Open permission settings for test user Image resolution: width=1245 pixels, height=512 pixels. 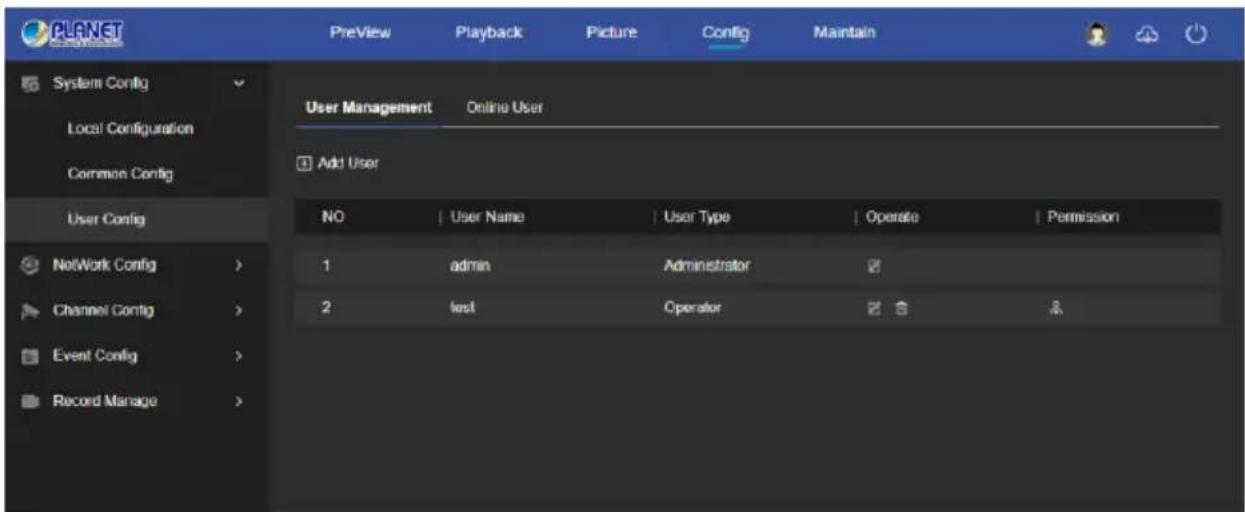click(x=1055, y=309)
